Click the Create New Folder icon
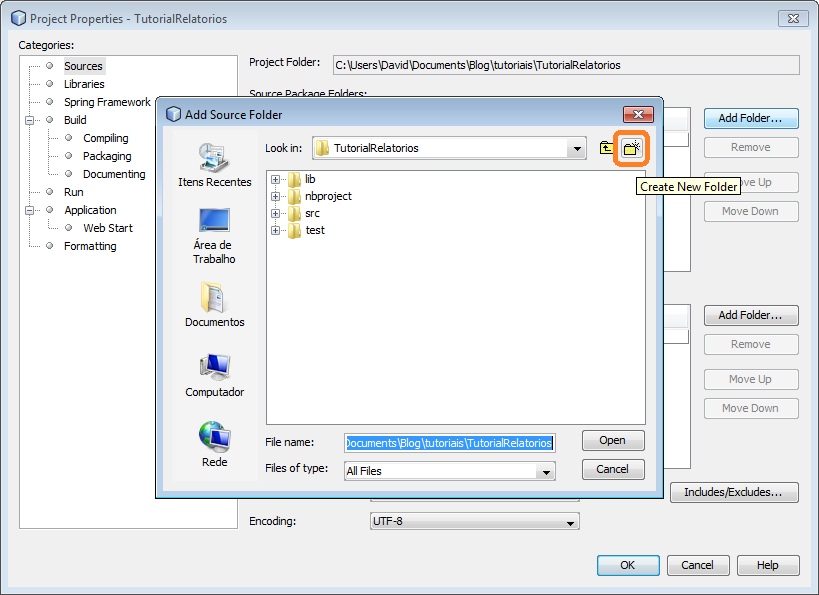This screenshot has width=819, height=595. (x=631, y=148)
